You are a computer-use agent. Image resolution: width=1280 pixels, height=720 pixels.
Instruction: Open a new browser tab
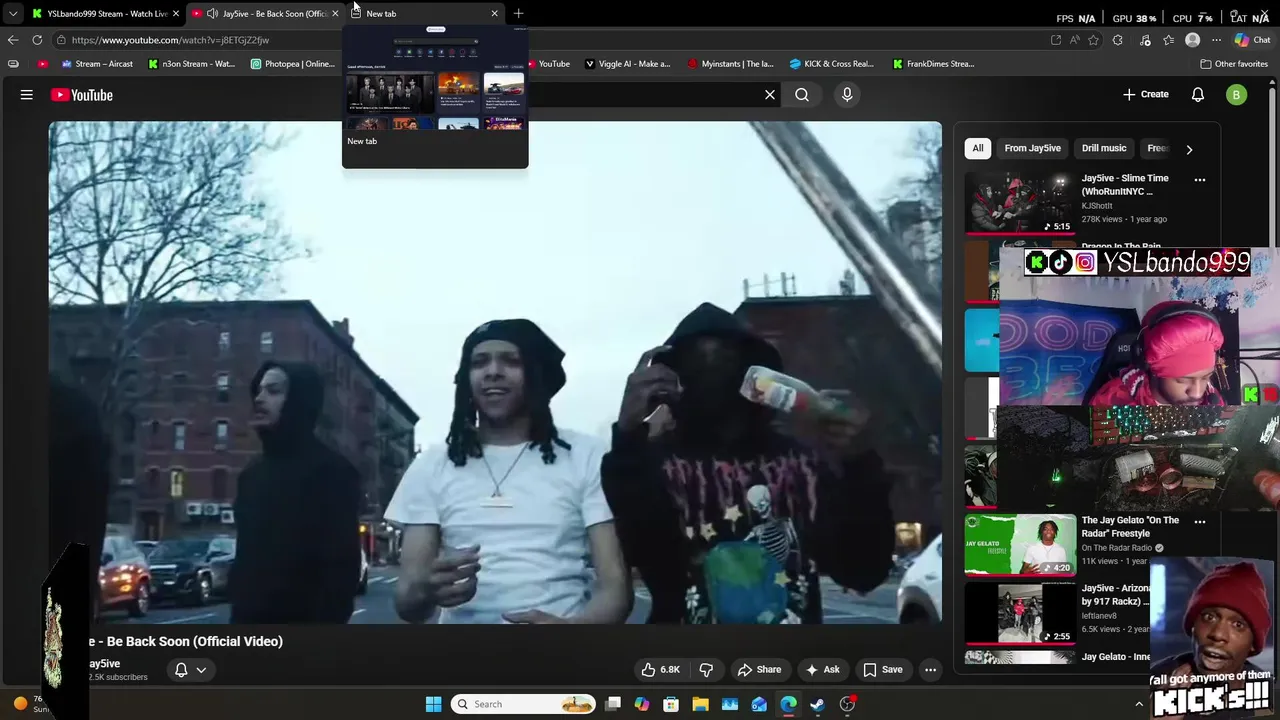tap(518, 13)
